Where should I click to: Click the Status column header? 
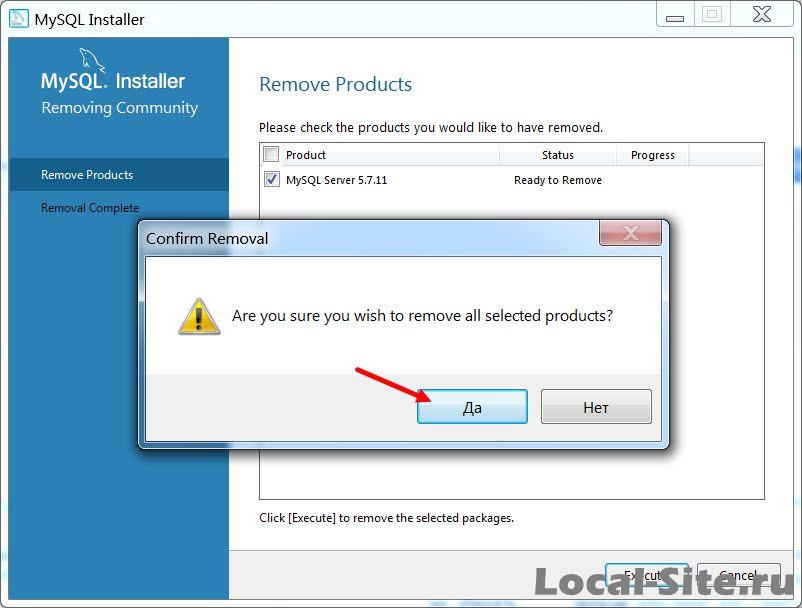(558, 155)
